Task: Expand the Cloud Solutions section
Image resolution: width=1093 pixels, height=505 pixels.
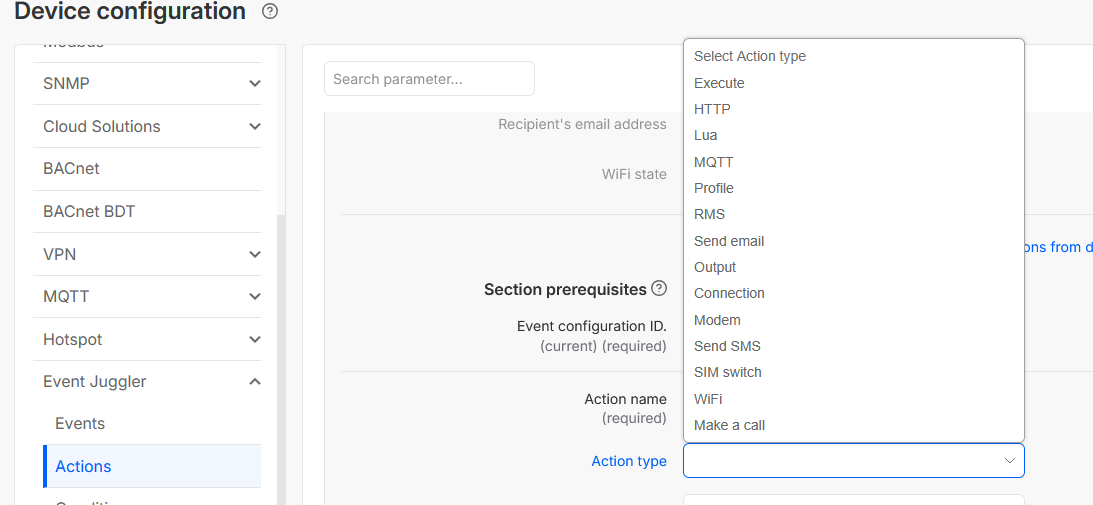Action: pos(255,127)
